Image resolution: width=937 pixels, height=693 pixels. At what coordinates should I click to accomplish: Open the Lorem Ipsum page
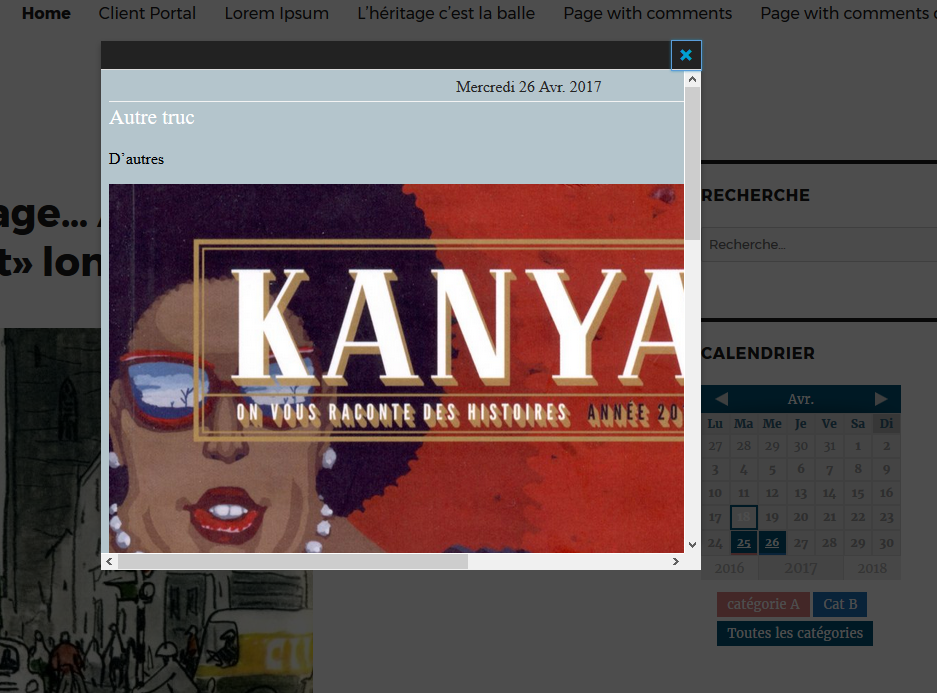click(277, 13)
